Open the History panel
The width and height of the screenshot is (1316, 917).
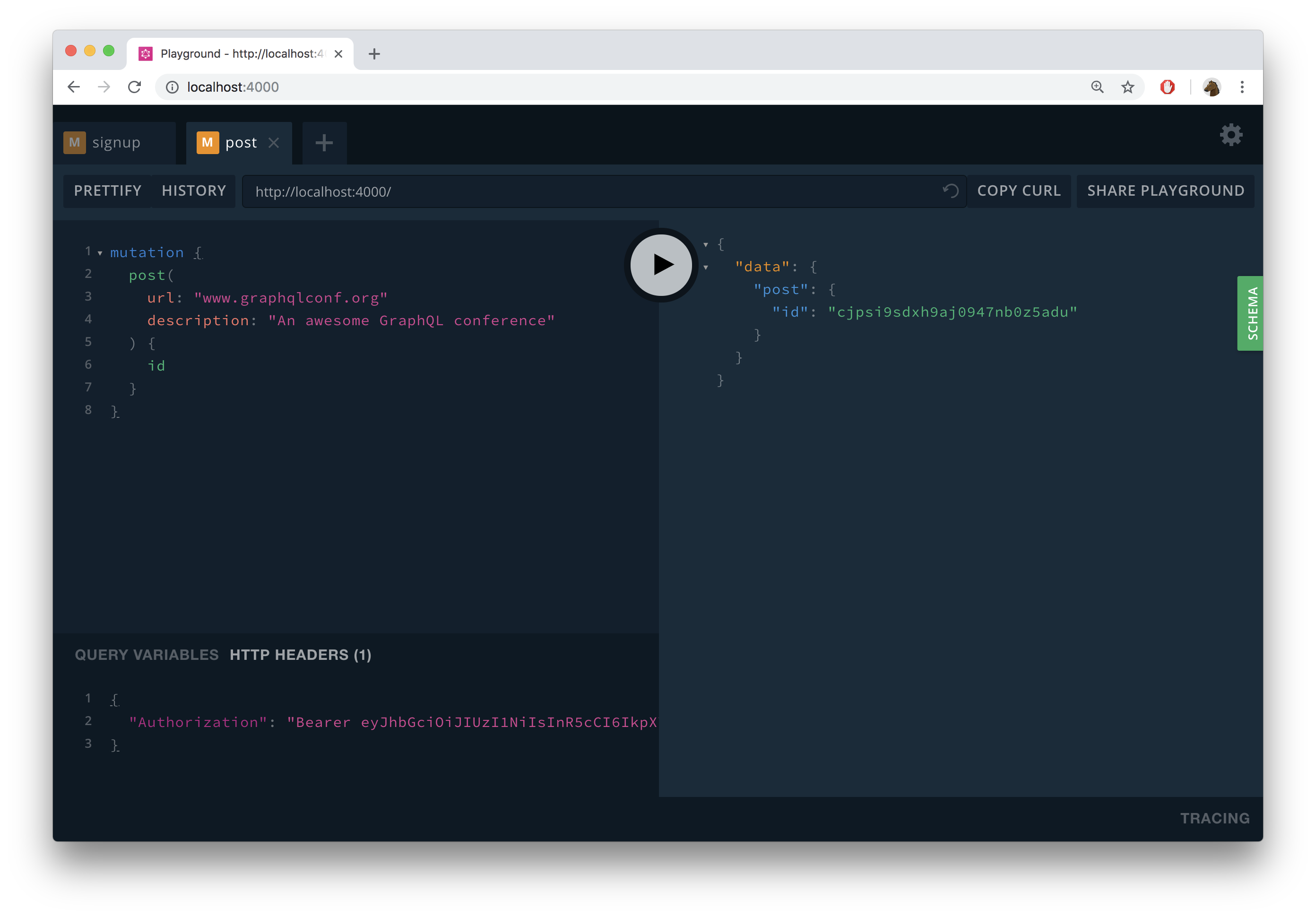point(194,191)
